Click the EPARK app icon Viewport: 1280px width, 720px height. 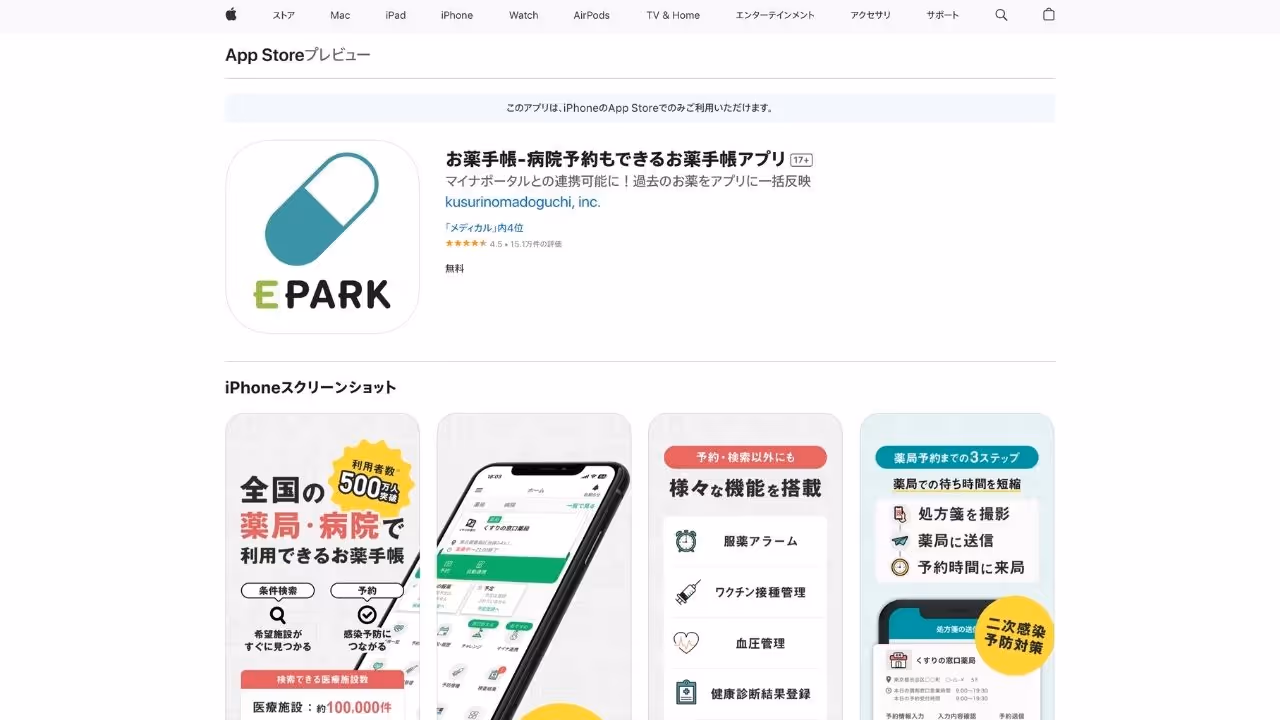(x=322, y=237)
